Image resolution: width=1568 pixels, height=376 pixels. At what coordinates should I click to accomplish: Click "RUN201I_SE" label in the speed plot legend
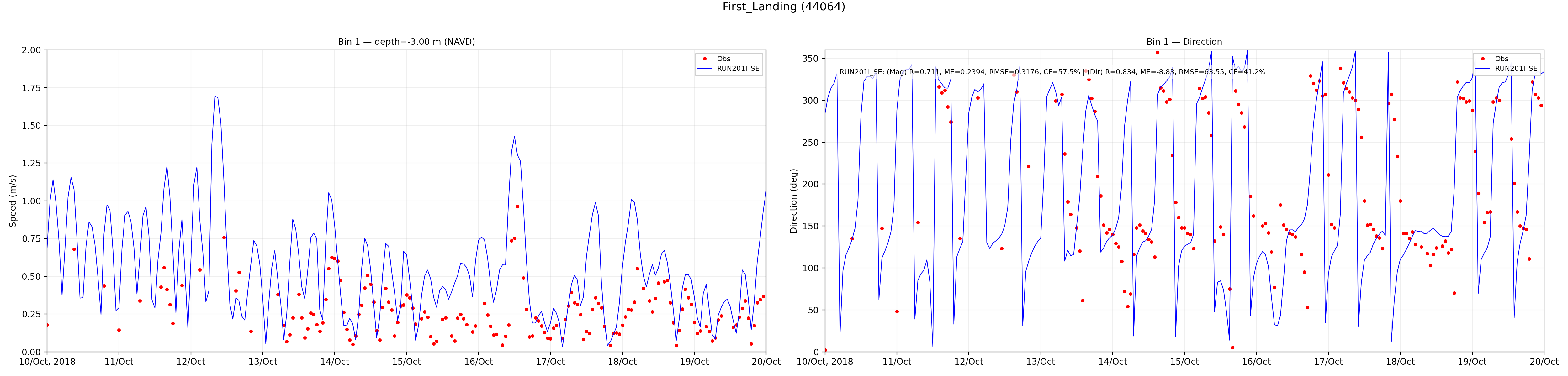738,69
